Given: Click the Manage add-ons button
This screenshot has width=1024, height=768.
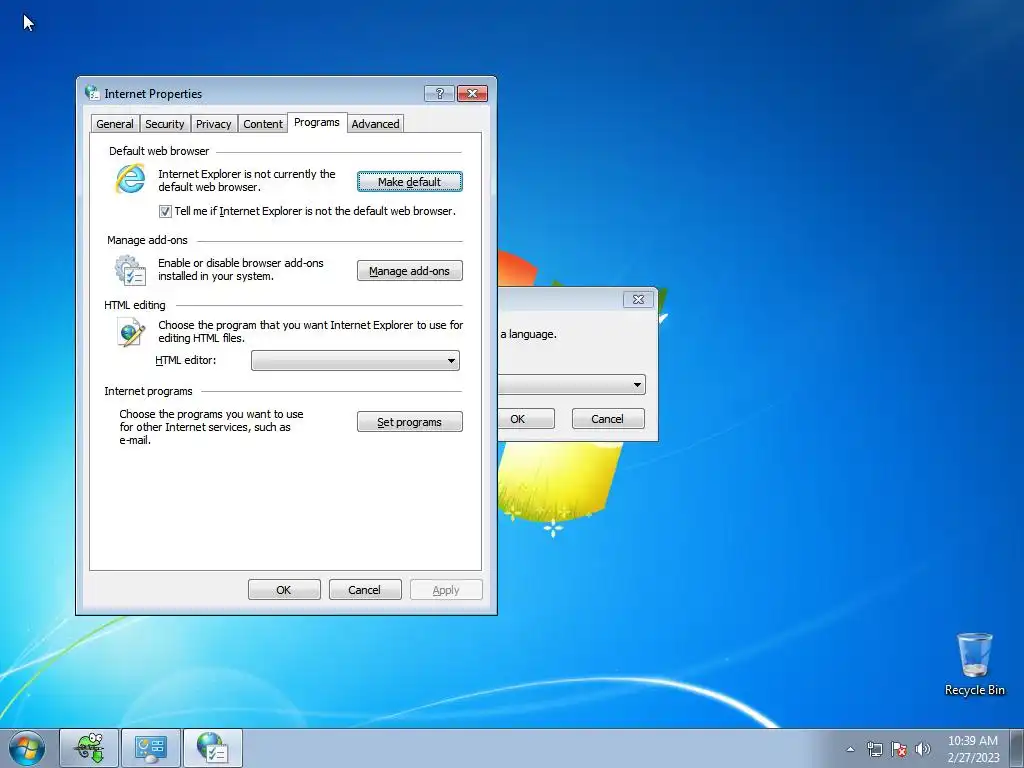Looking at the screenshot, I should [409, 271].
